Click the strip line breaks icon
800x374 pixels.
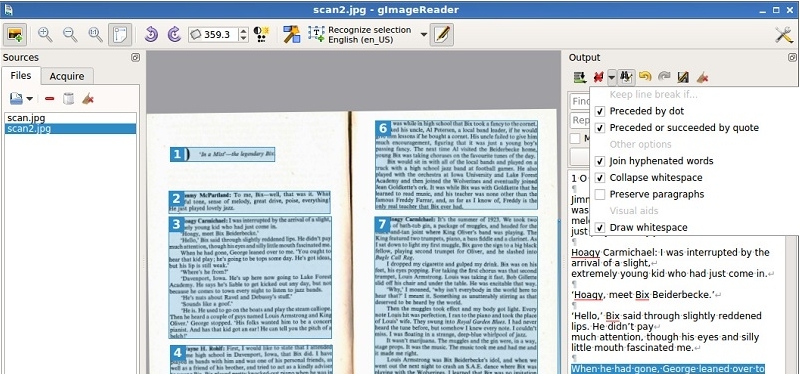(x=598, y=77)
